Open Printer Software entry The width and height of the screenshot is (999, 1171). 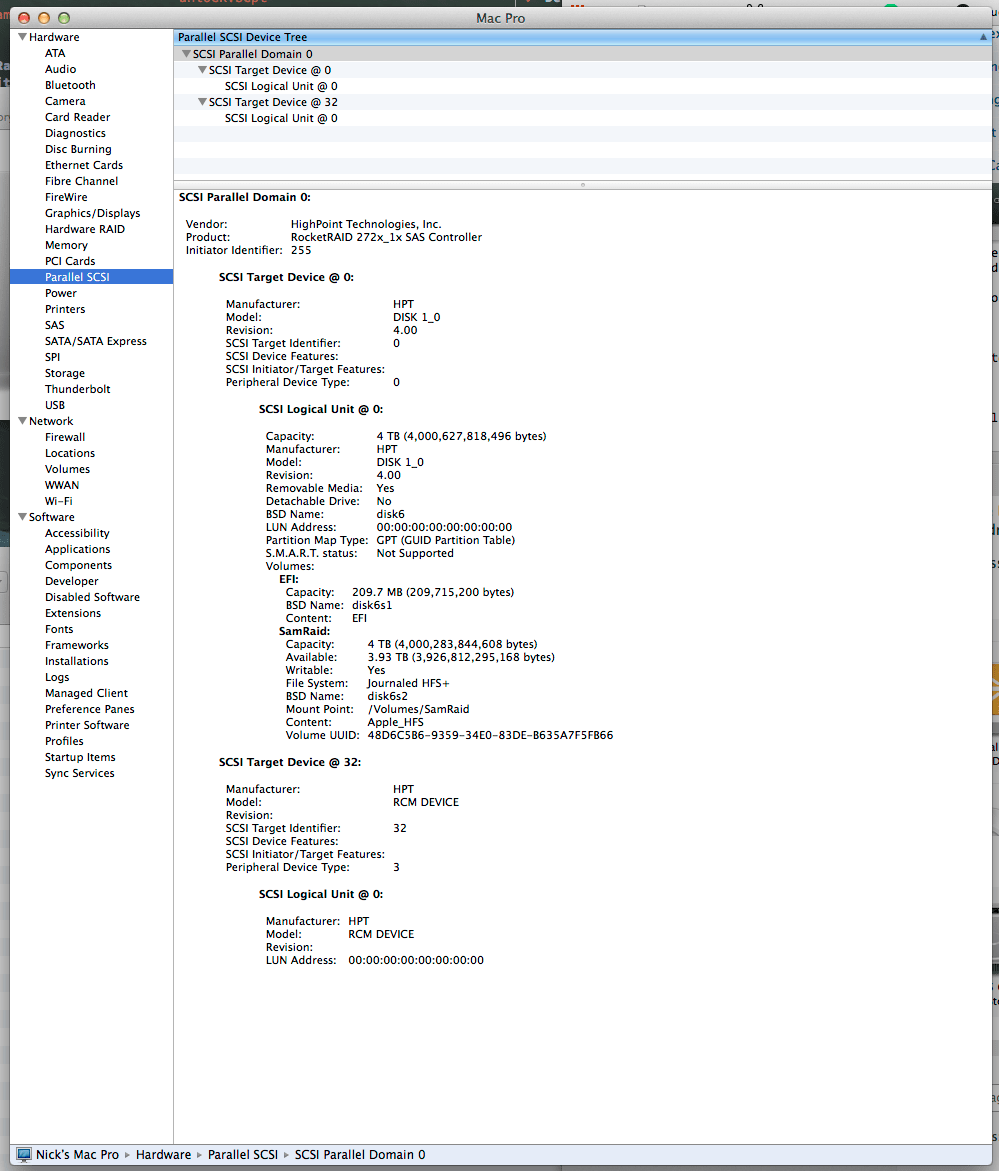click(87, 724)
